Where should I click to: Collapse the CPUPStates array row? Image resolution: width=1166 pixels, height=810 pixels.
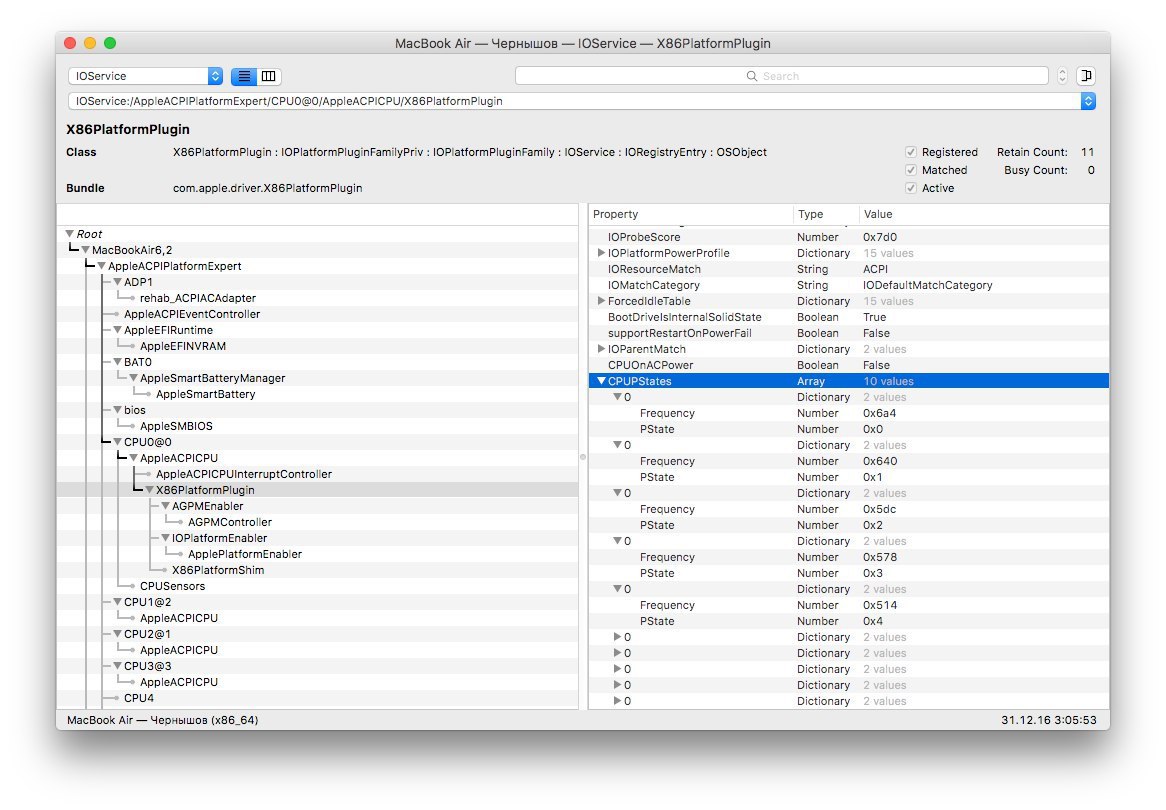coord(601,381)
